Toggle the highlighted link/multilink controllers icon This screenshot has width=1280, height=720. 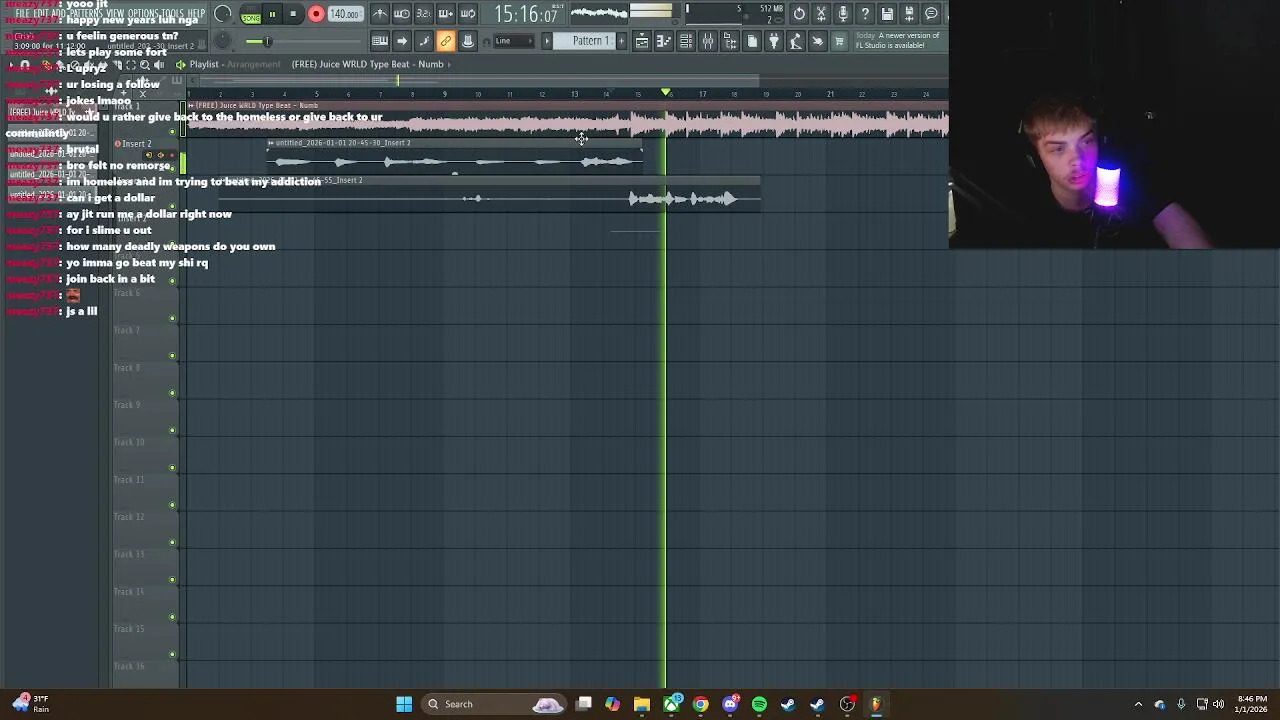446,41
